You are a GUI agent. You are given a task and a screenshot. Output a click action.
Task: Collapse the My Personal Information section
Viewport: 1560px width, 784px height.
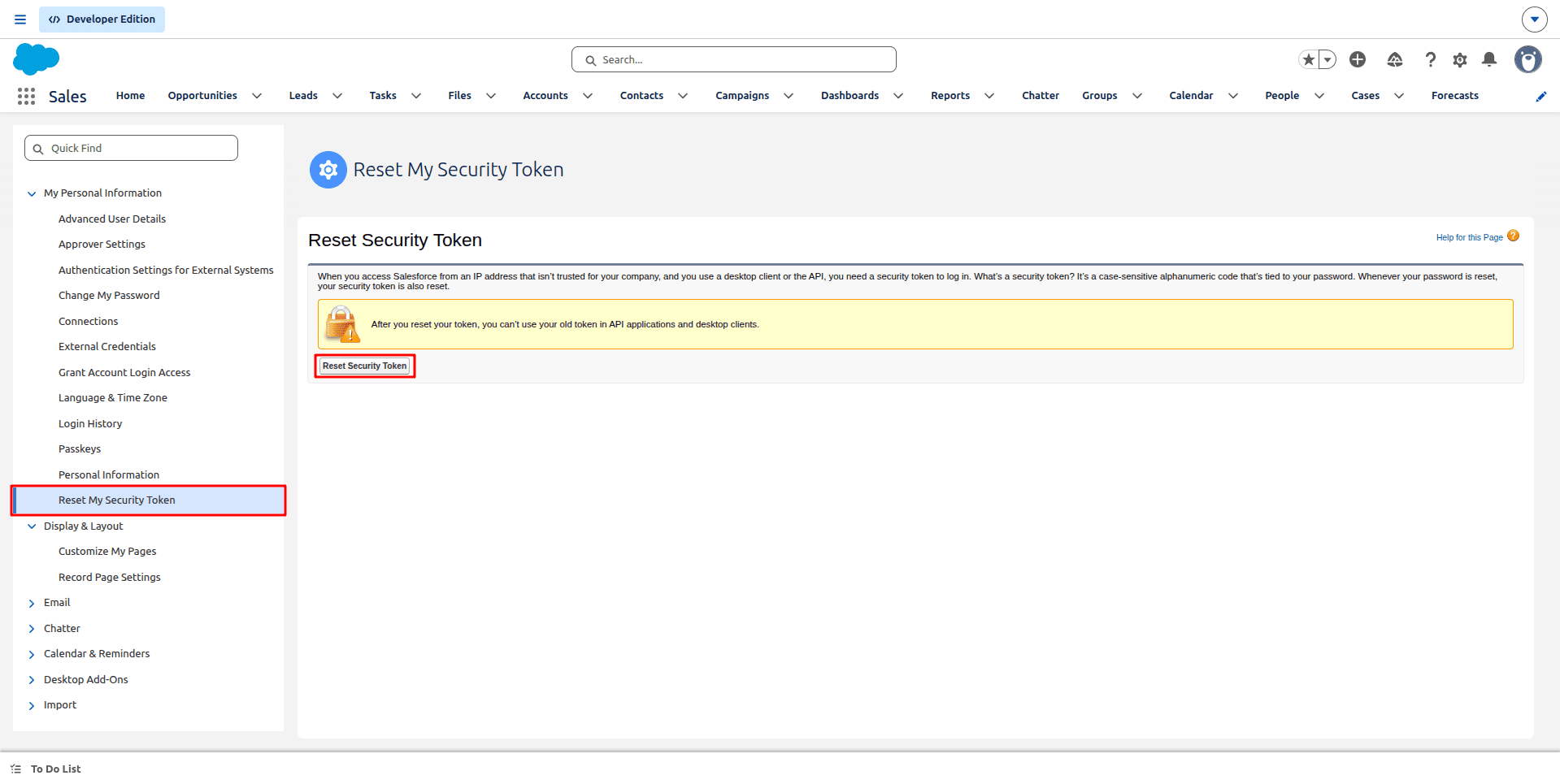[x=32, y=193]
